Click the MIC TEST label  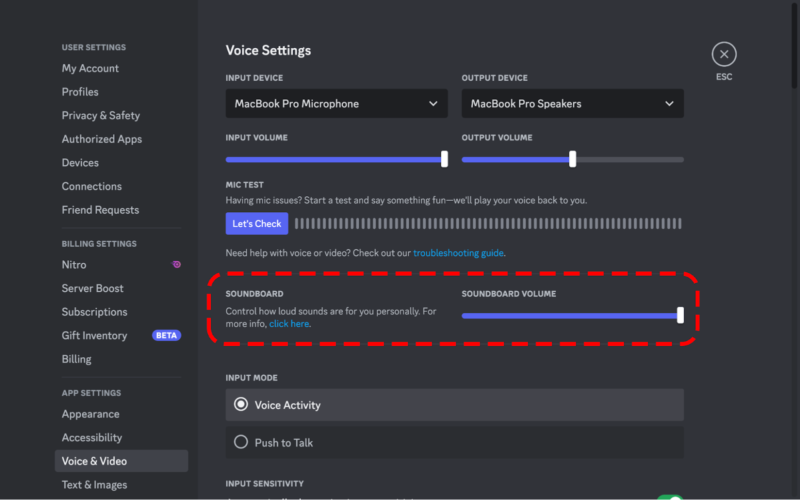pos(244,185)
